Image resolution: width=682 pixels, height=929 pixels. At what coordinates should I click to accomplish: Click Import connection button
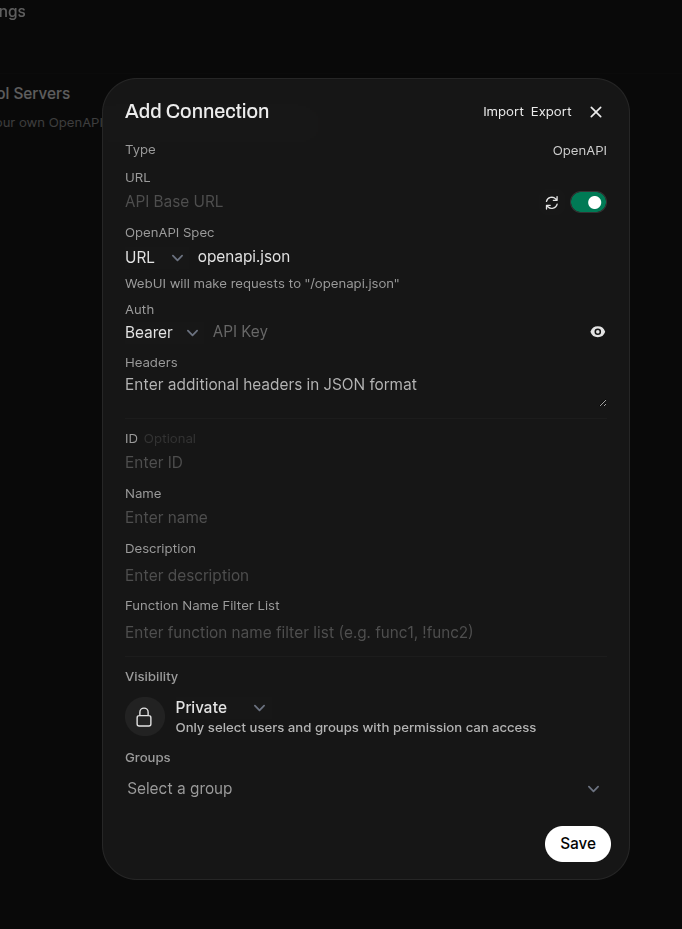tap(503, 112)
